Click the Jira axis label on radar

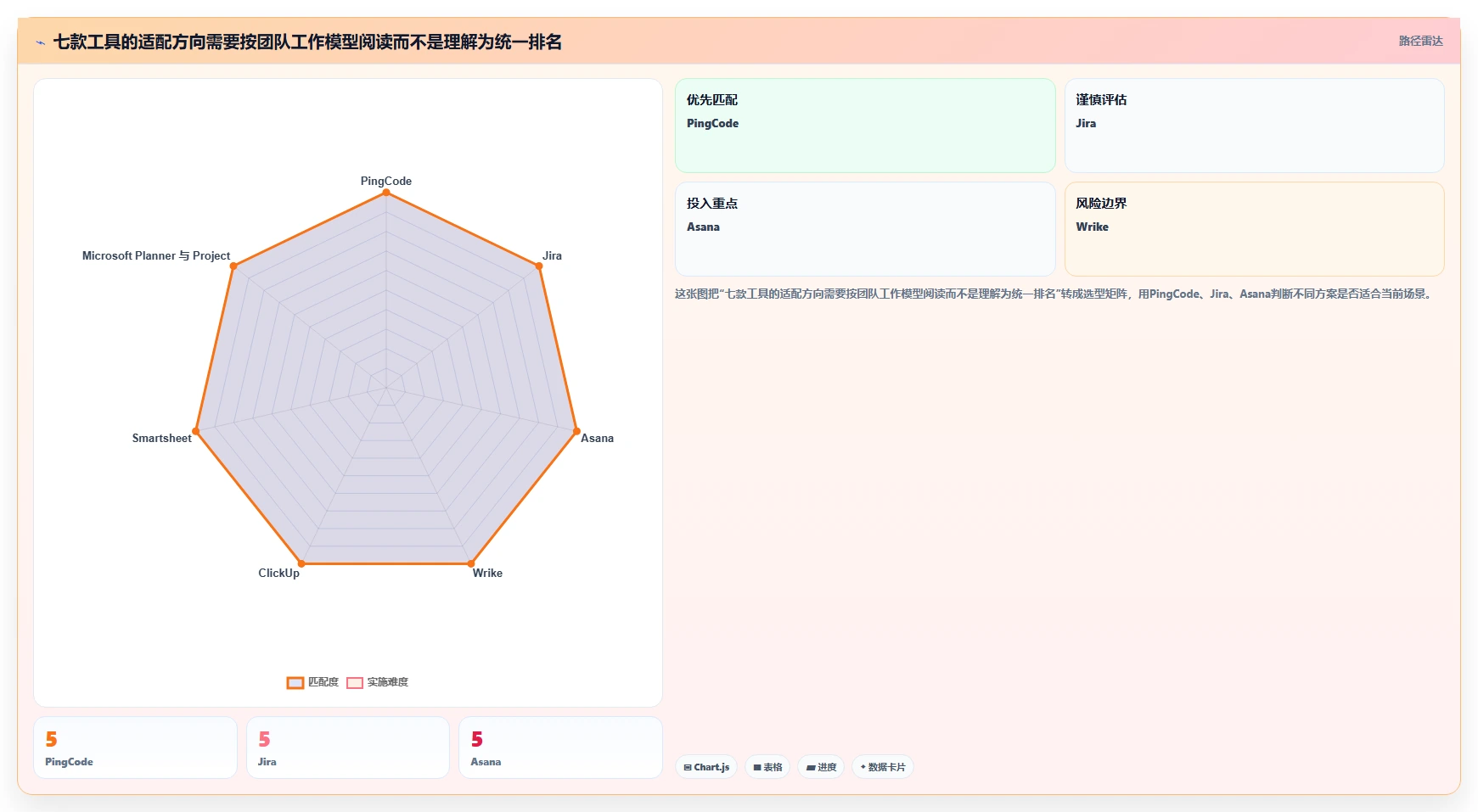point(552,255)
